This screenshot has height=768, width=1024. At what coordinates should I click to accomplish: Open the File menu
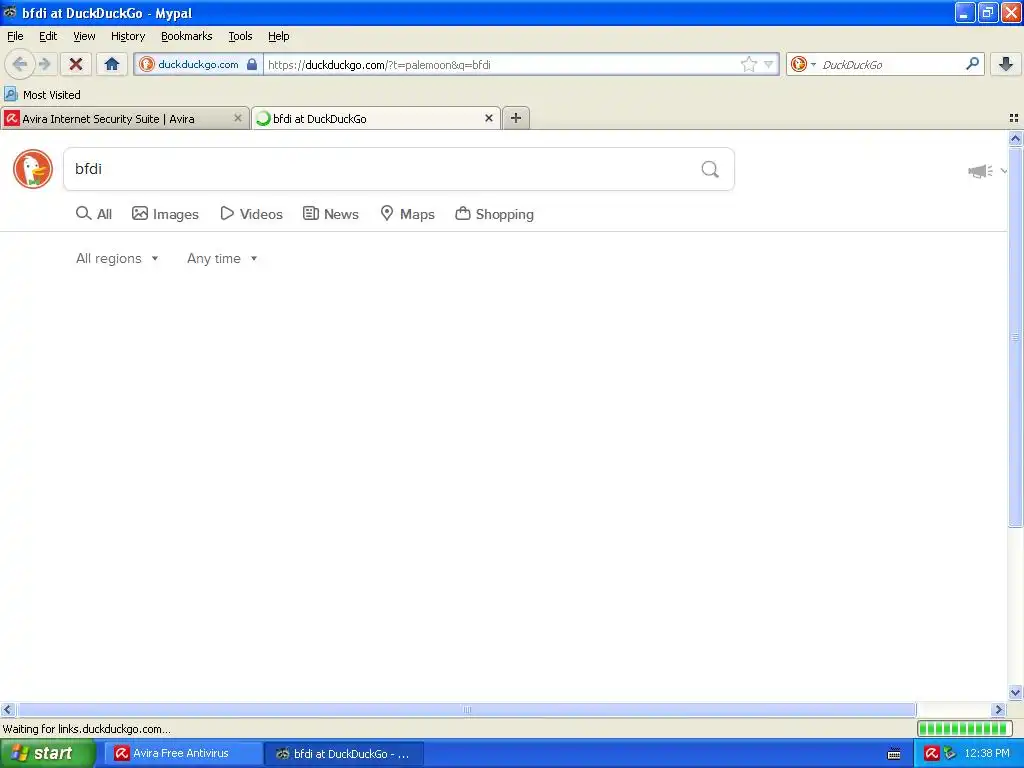(x=15, y=36)
